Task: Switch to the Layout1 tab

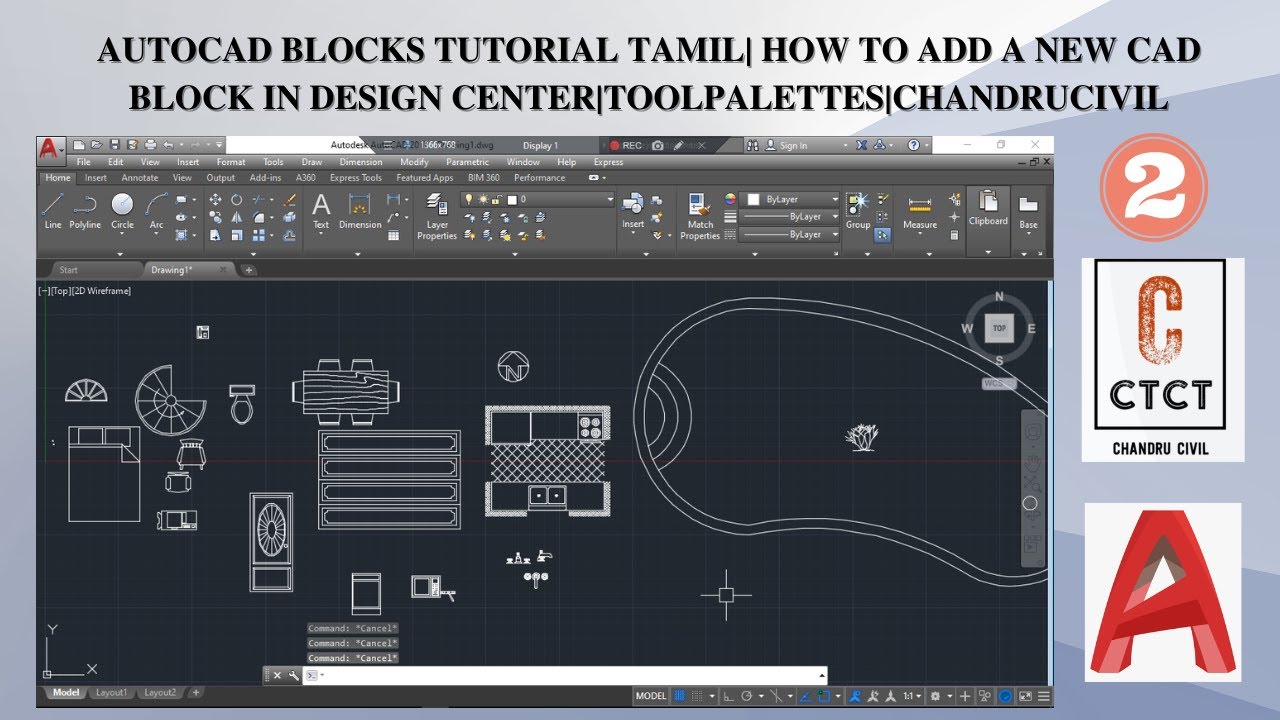Action: click(111, 692)
